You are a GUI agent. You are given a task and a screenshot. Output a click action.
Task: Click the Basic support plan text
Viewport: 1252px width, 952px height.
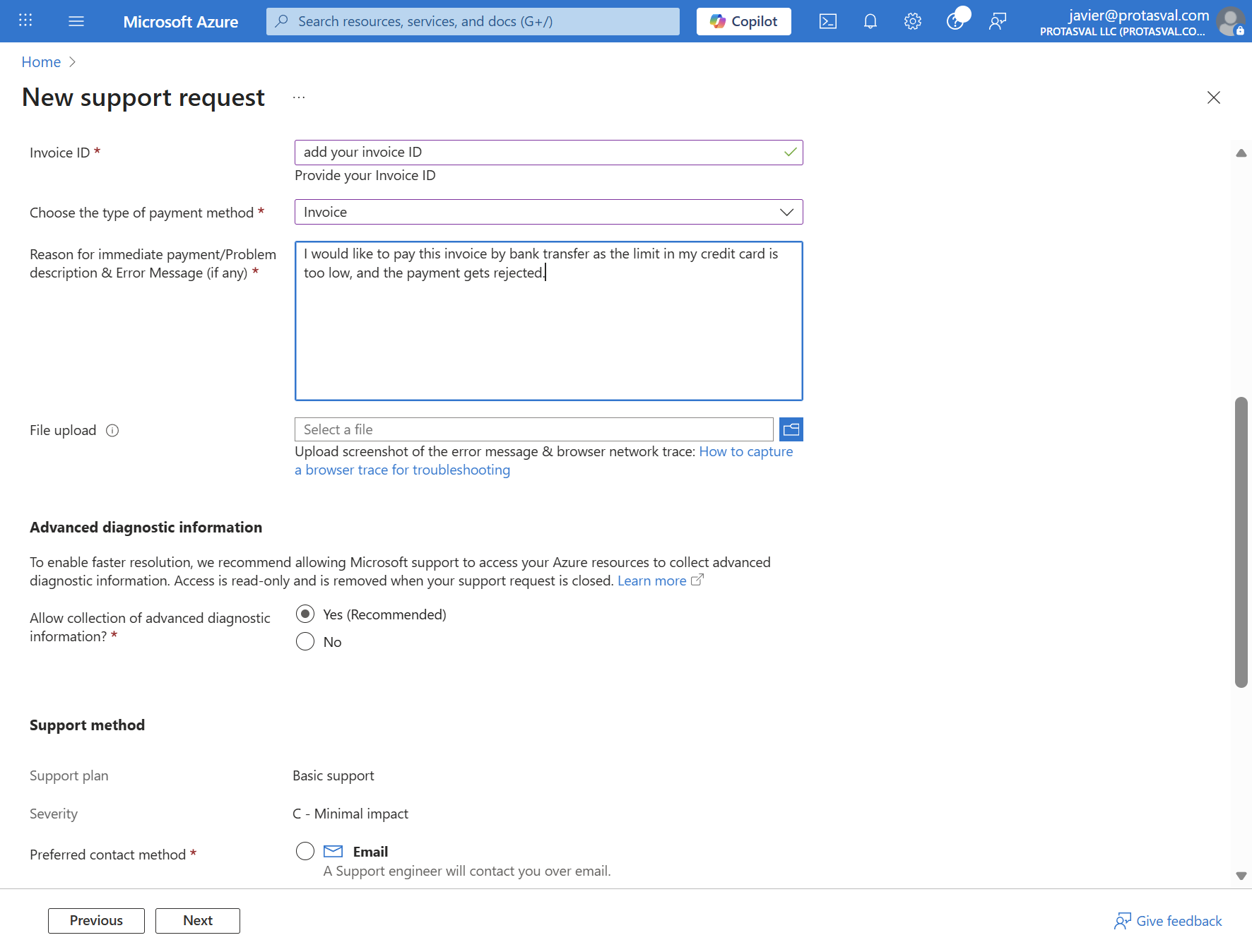click(333, 775)
